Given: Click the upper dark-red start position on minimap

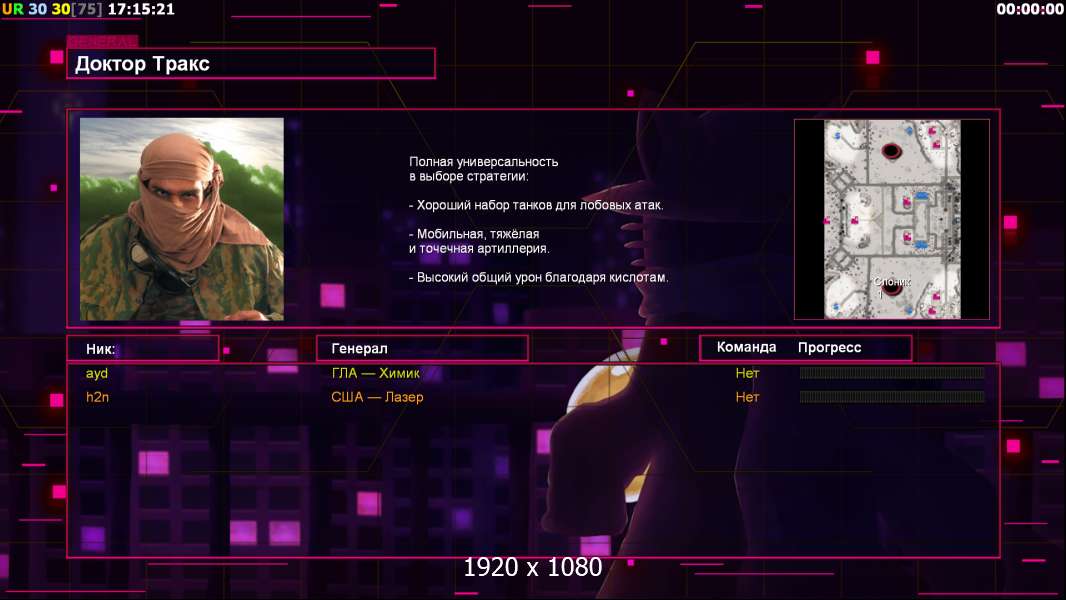Looking at the screenshot, I should click(x=891, y=150).
